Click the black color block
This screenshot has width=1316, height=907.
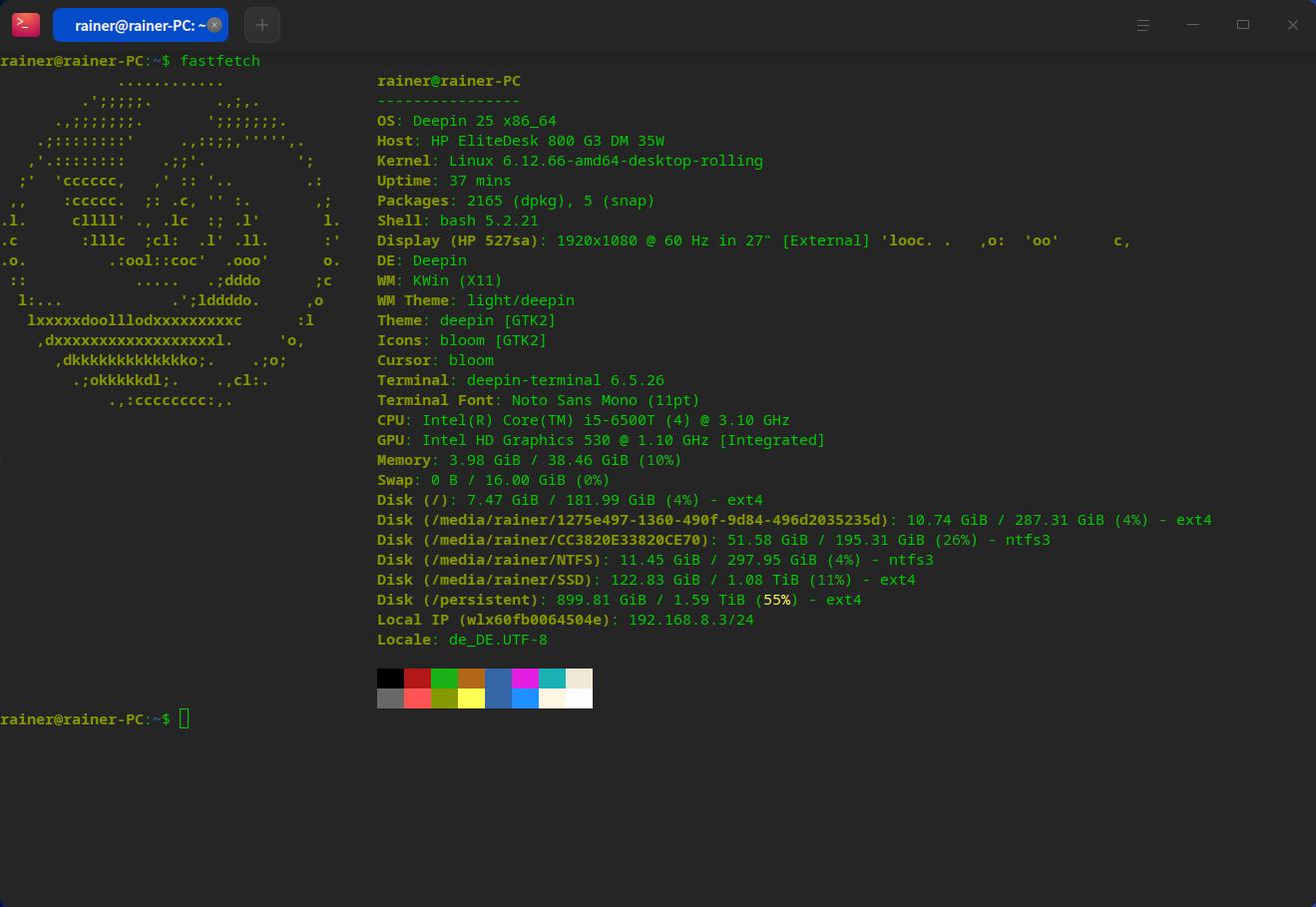(390, 679)
